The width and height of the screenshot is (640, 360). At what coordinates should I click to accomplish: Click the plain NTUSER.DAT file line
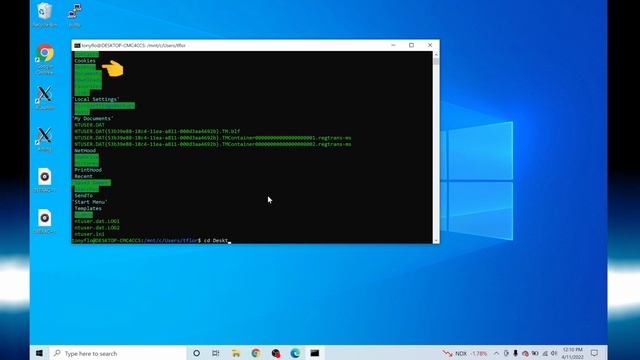(89, 125)
